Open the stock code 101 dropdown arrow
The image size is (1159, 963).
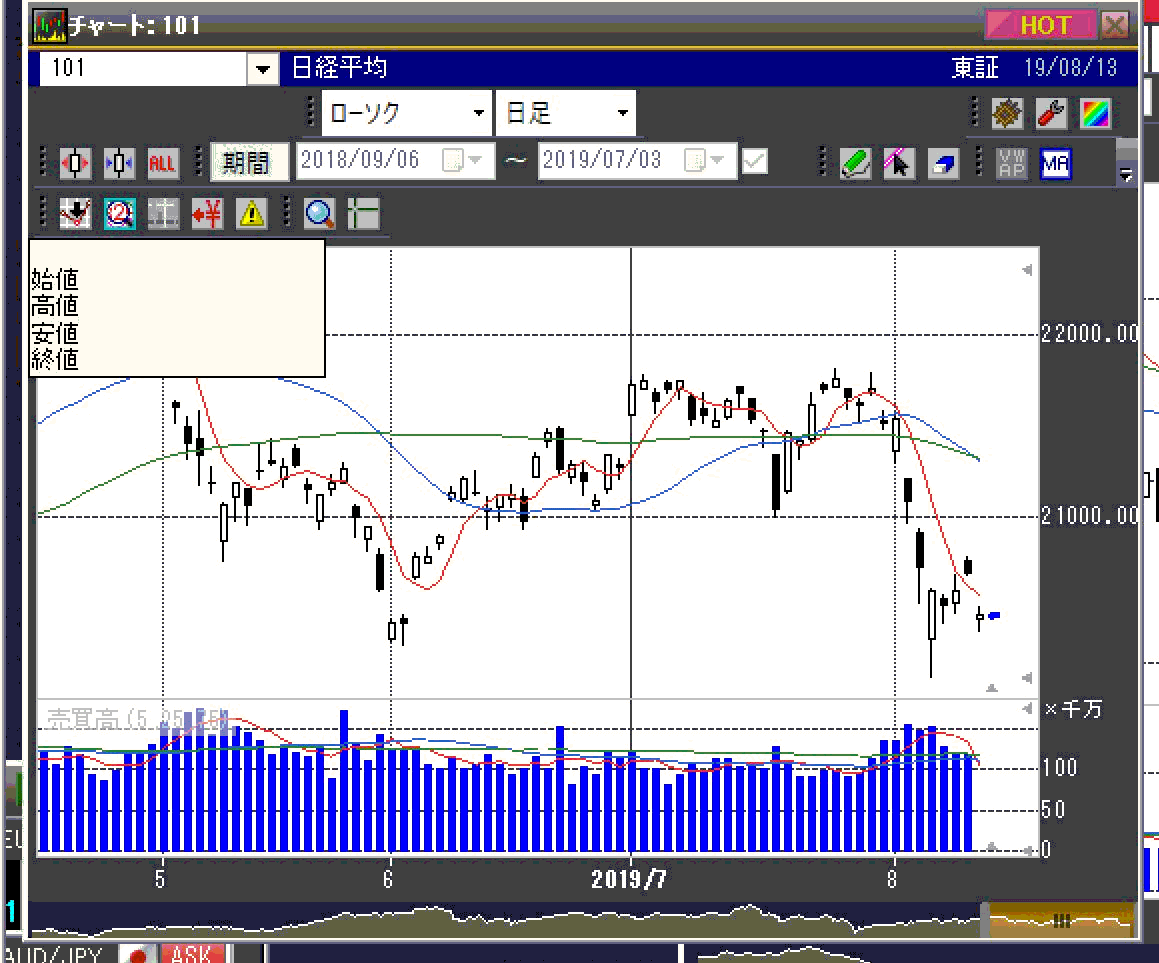click(x=262, y=69)
